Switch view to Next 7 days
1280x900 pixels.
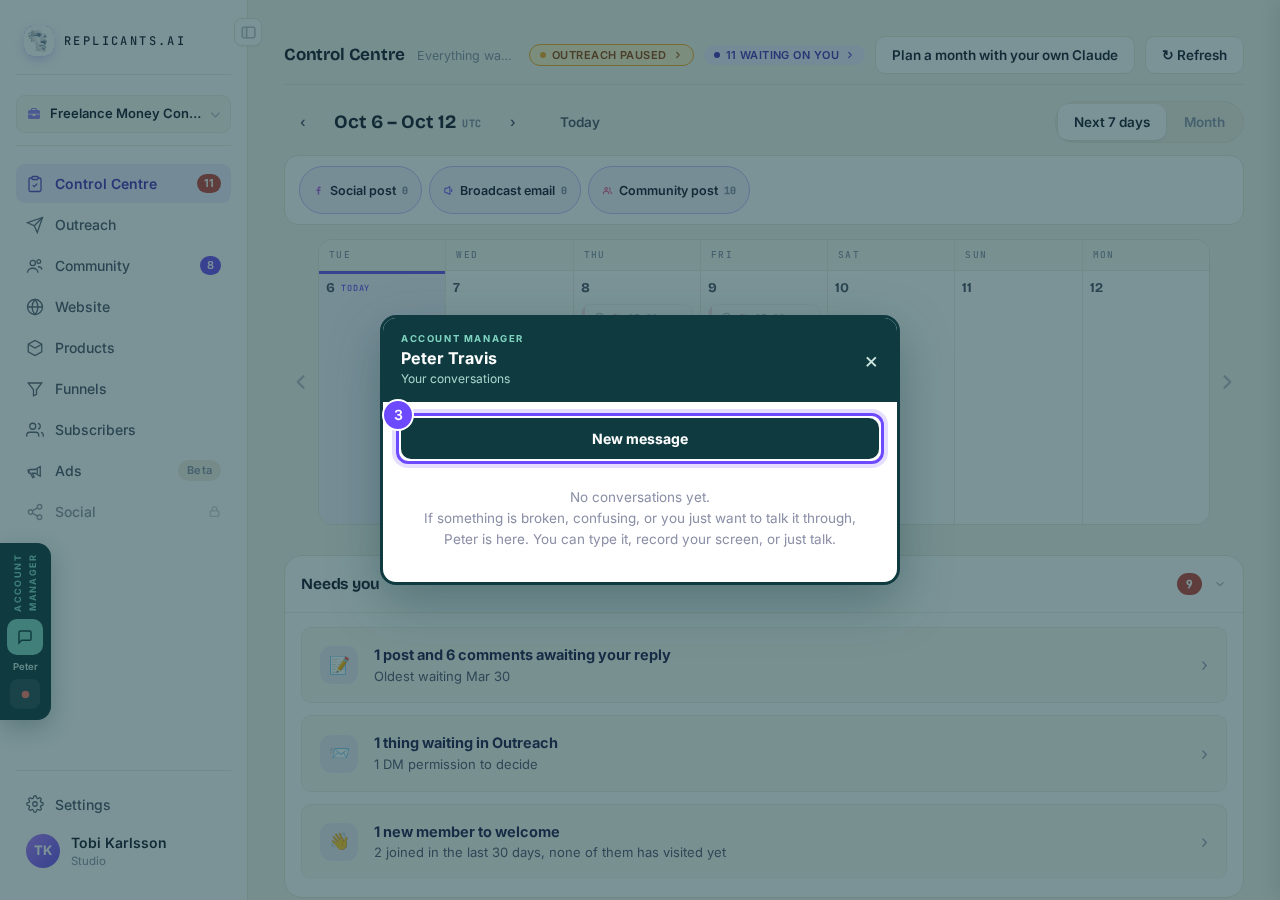tap(1112, 122)
